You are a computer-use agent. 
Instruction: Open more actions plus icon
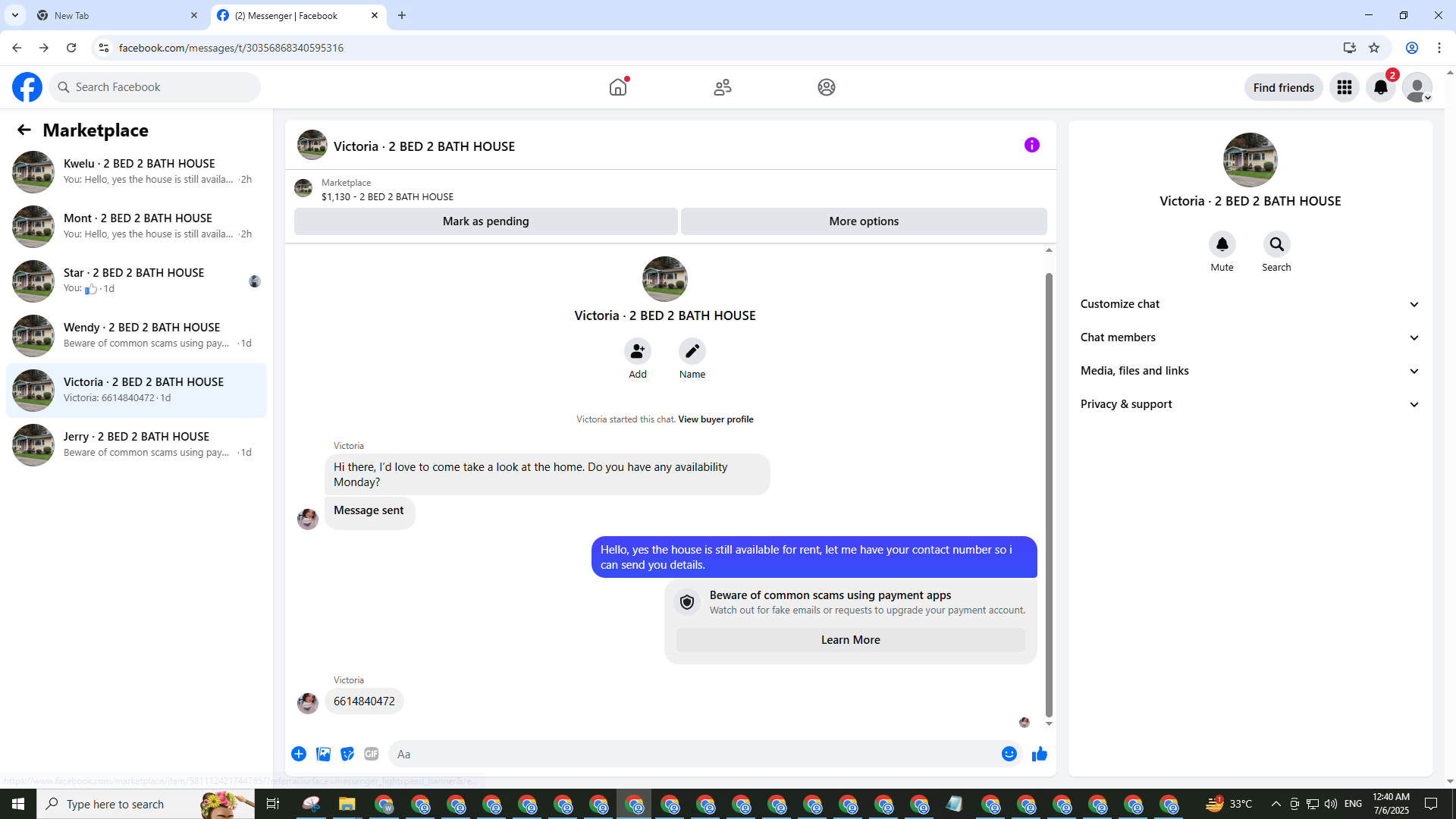coord(299,754)
